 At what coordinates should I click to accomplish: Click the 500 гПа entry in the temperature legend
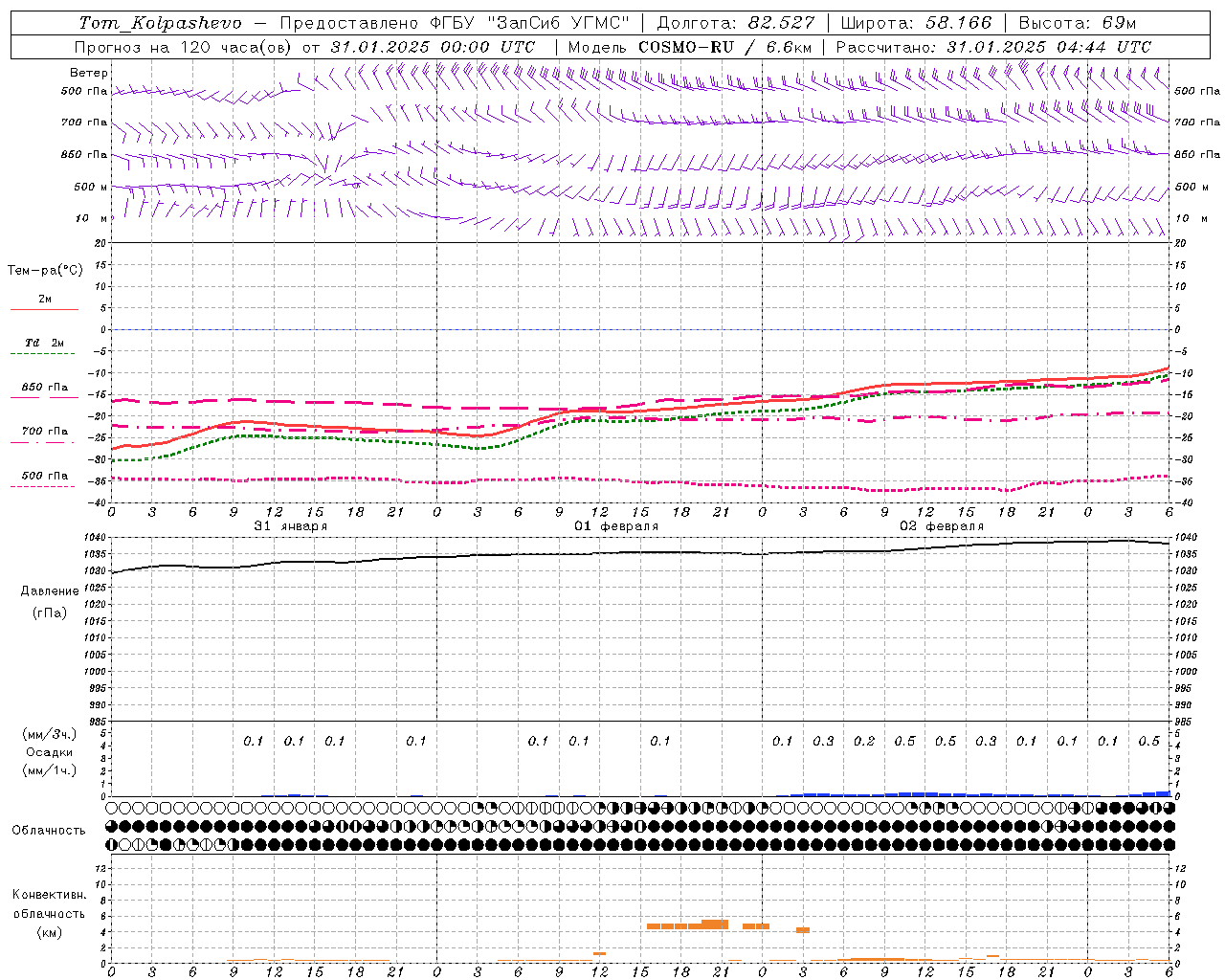[x=45, y=476]
